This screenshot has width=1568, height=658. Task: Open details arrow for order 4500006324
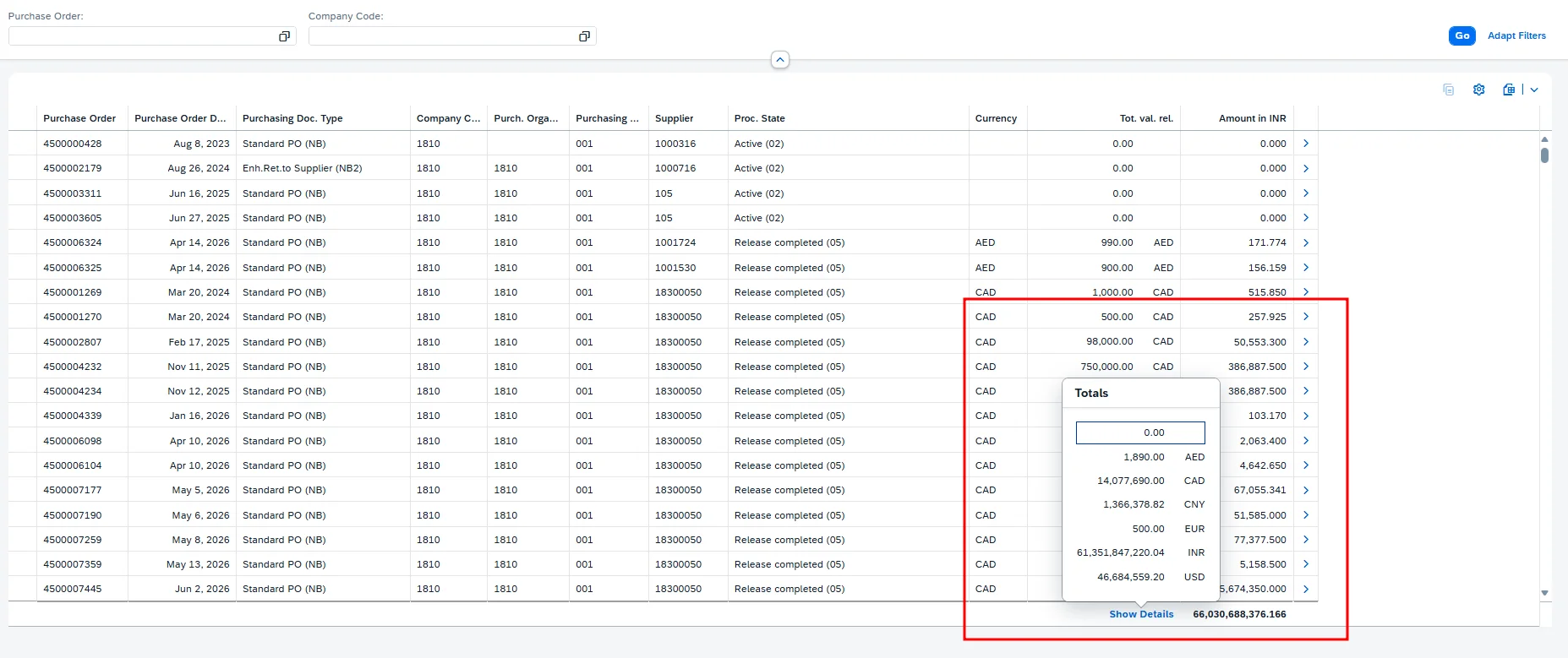[x=1306, y=242]
